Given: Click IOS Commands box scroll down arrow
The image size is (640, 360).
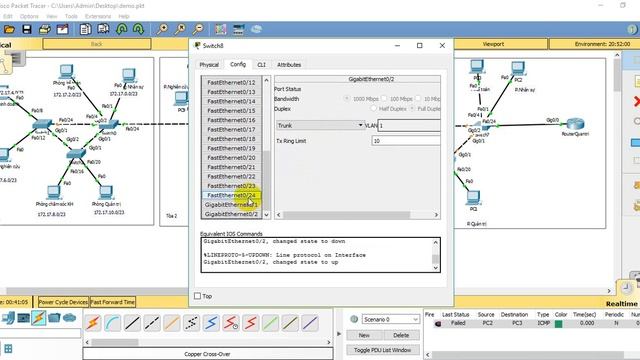Looking at the screenshot, I should [x=436, y=268].
